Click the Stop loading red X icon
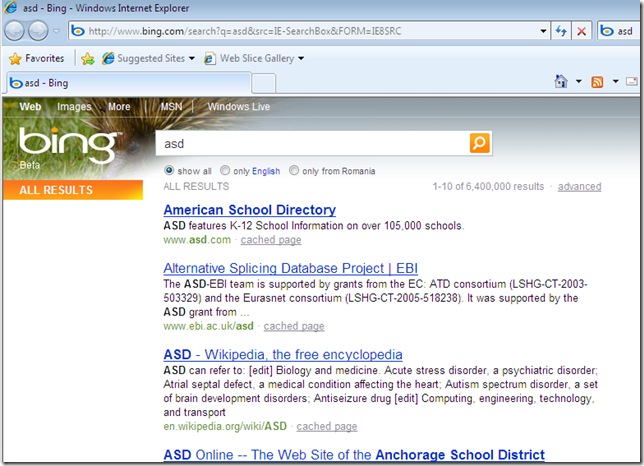Screen dimensions: 644x466 click(581, 31)
